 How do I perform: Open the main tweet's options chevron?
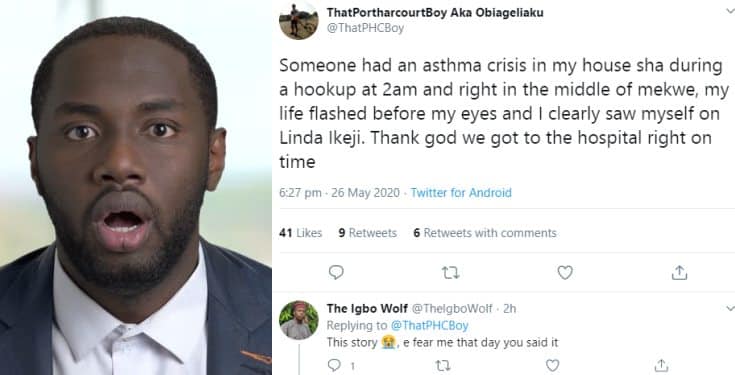pyautogui.click(x=730, y=10)
